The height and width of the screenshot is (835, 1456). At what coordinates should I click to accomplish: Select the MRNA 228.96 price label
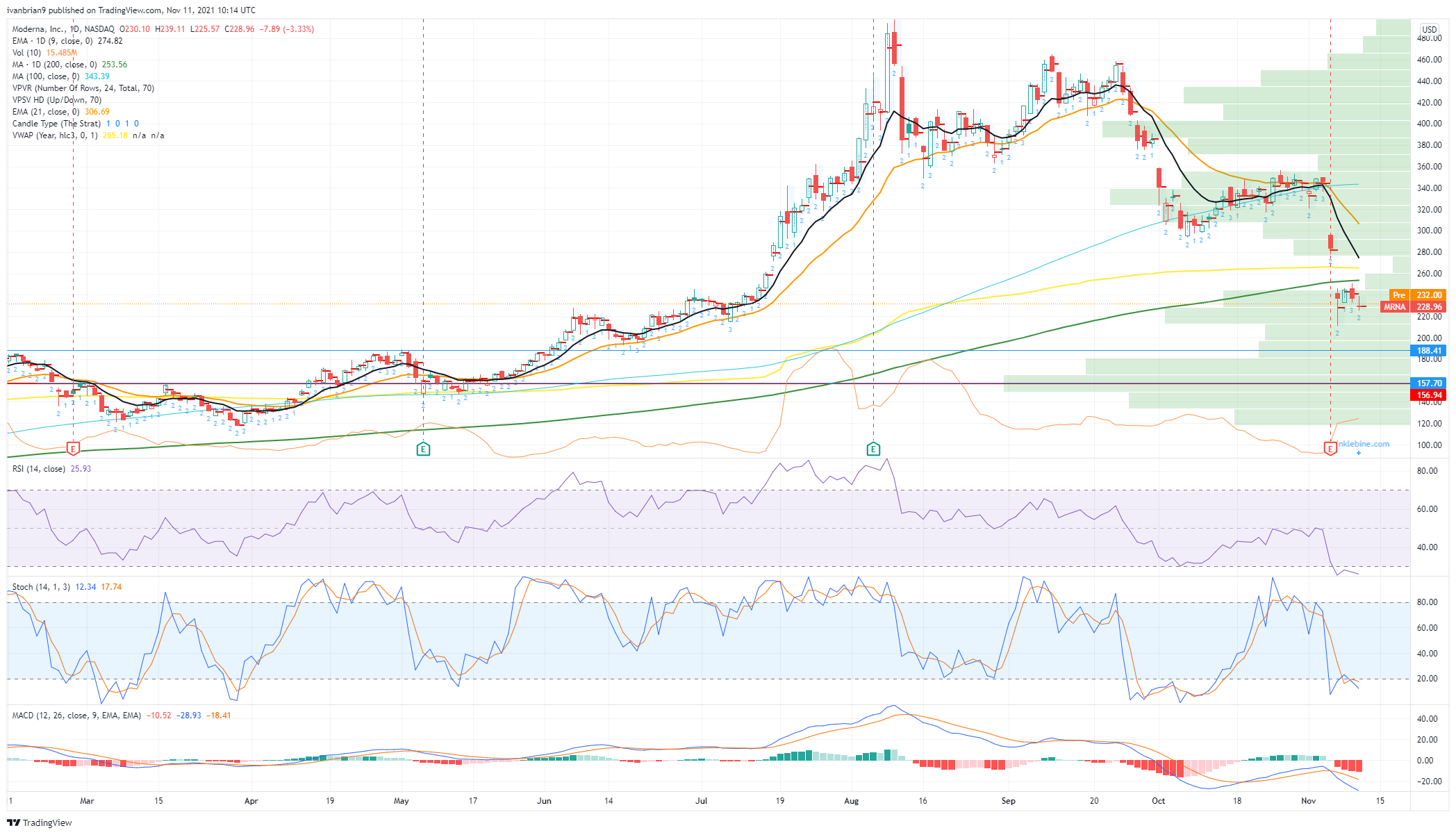click(1413, 306)
